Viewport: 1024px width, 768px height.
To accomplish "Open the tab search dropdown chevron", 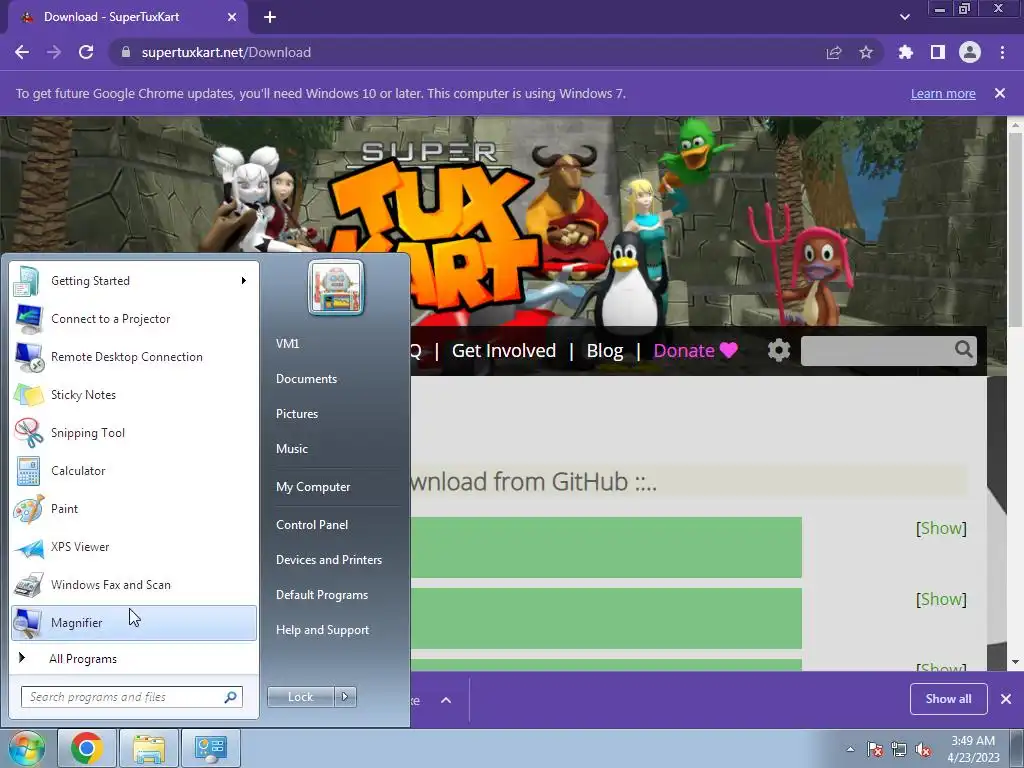I will 904,17.
